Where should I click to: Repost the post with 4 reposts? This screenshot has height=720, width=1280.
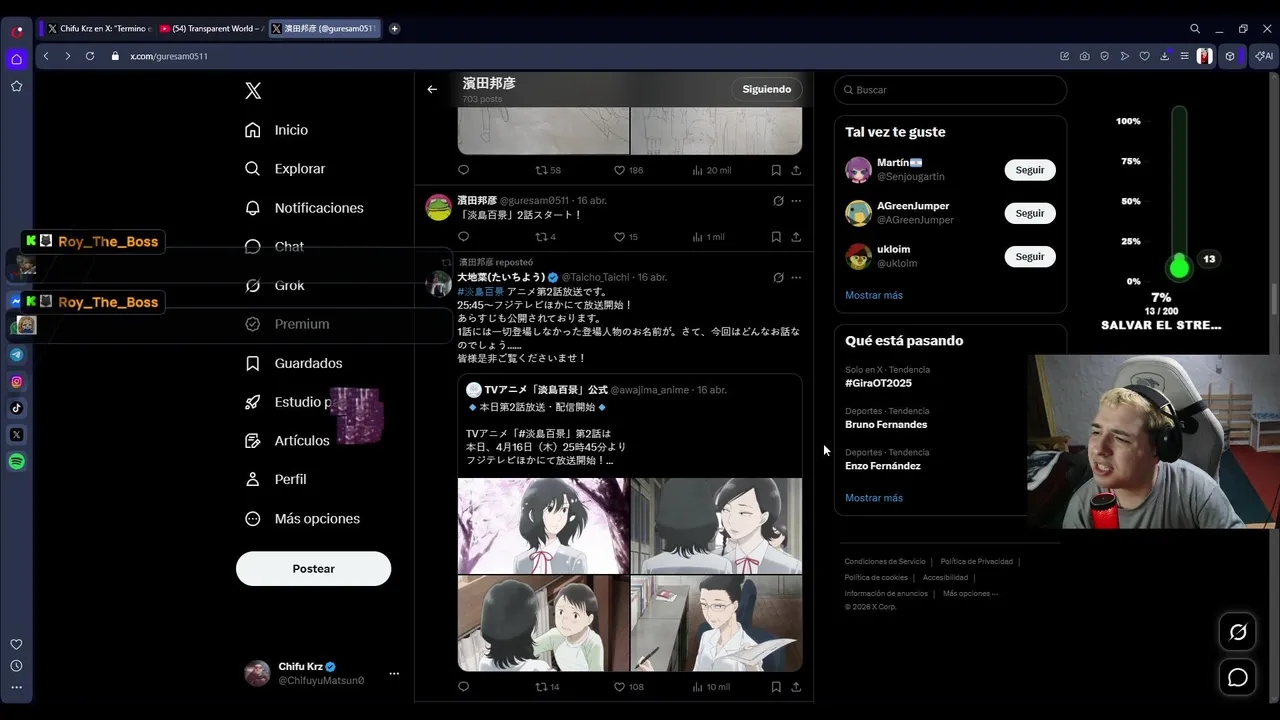click(x=546, y=237)
